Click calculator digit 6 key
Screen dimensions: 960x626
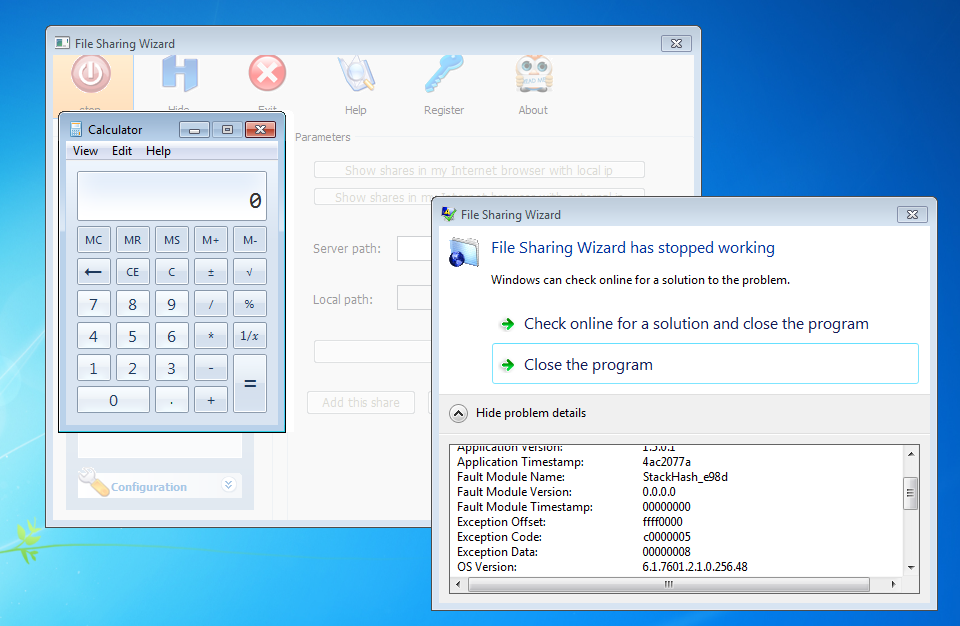coord(172,336)
